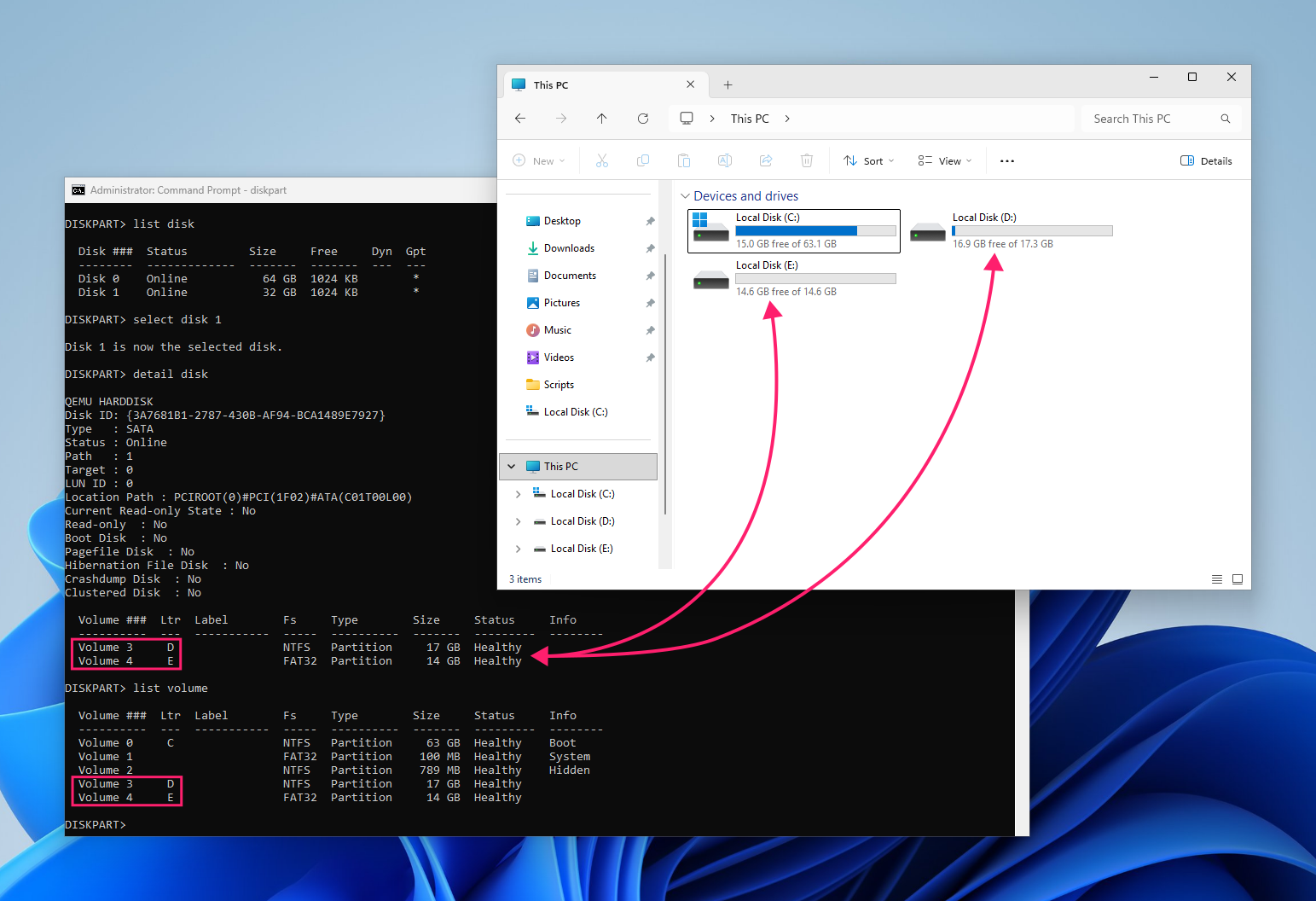The height and width of the screenshot is (901, 1316).
Task: Select Local Disk (C:) drive tile
Action: pos(794,231)
